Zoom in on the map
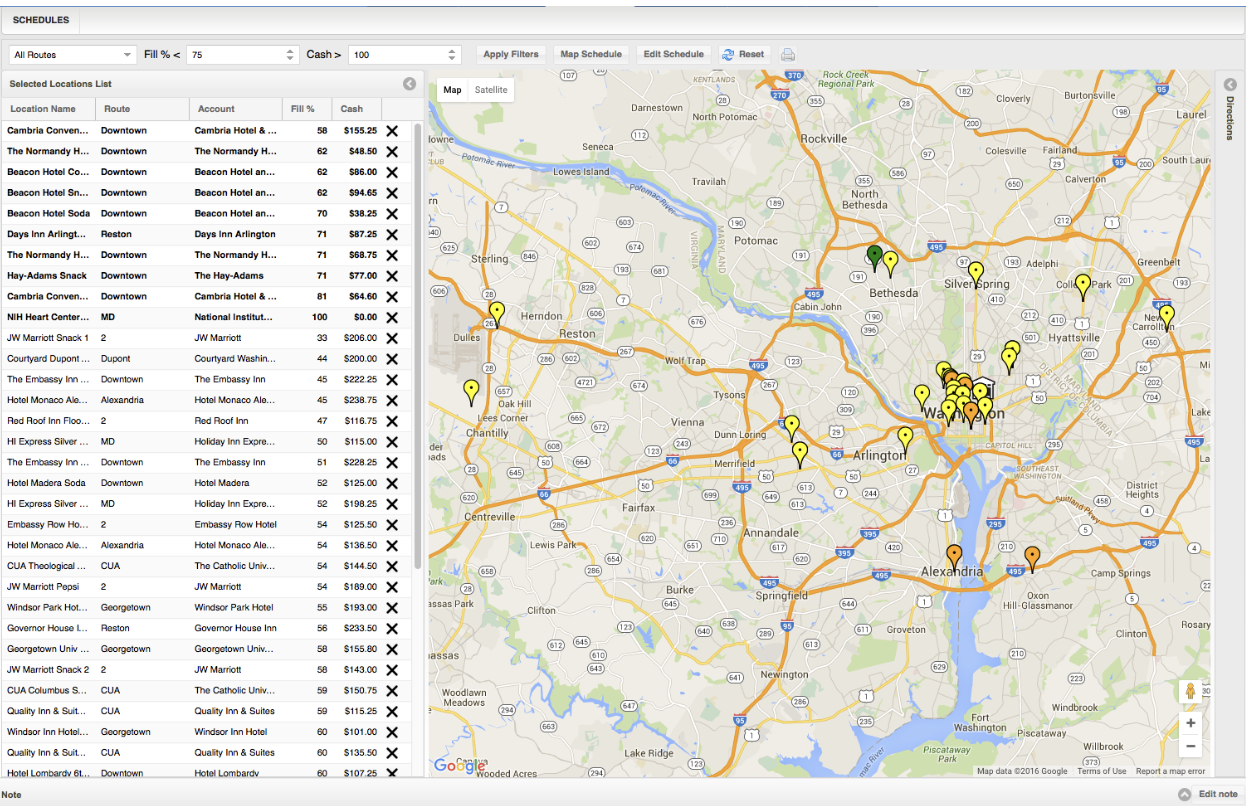 tap(1190, 723)
